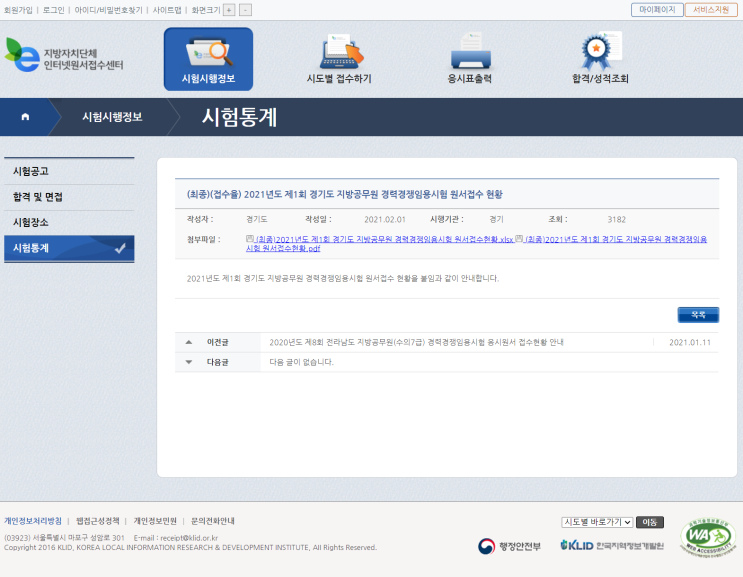Click the WA web accessibility mark
The height and width of the screenshot is (577, 743).
(708, 538)
